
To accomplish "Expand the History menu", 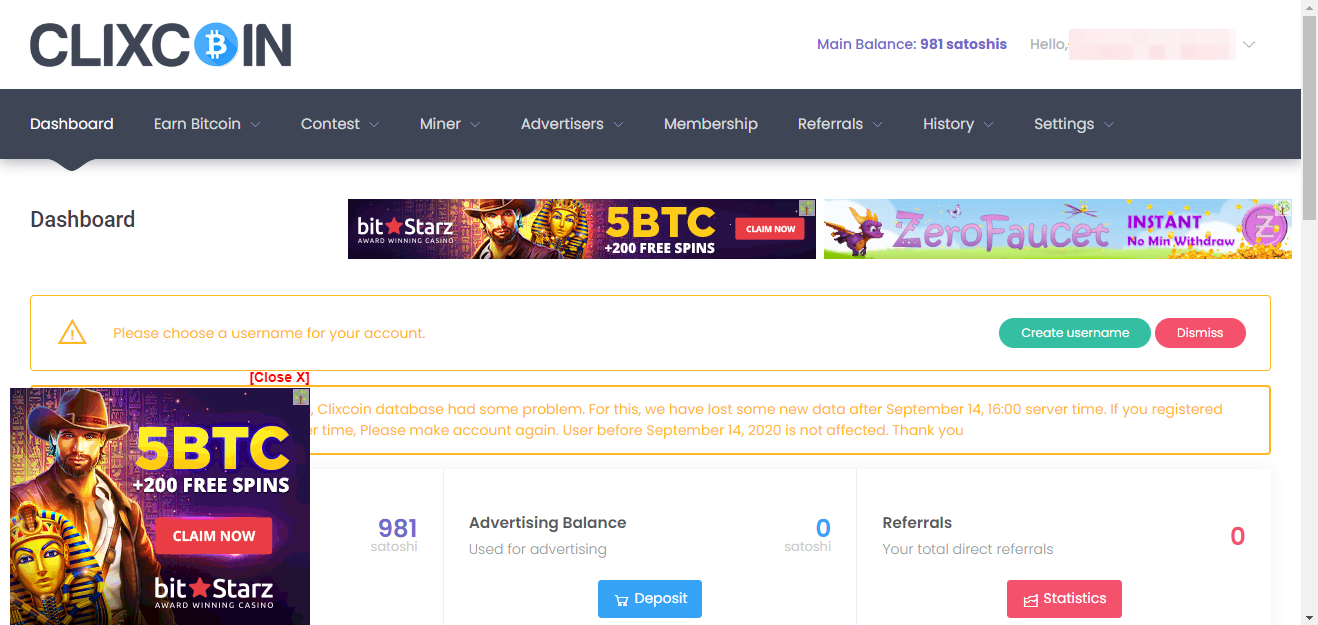I will [958, 124].
